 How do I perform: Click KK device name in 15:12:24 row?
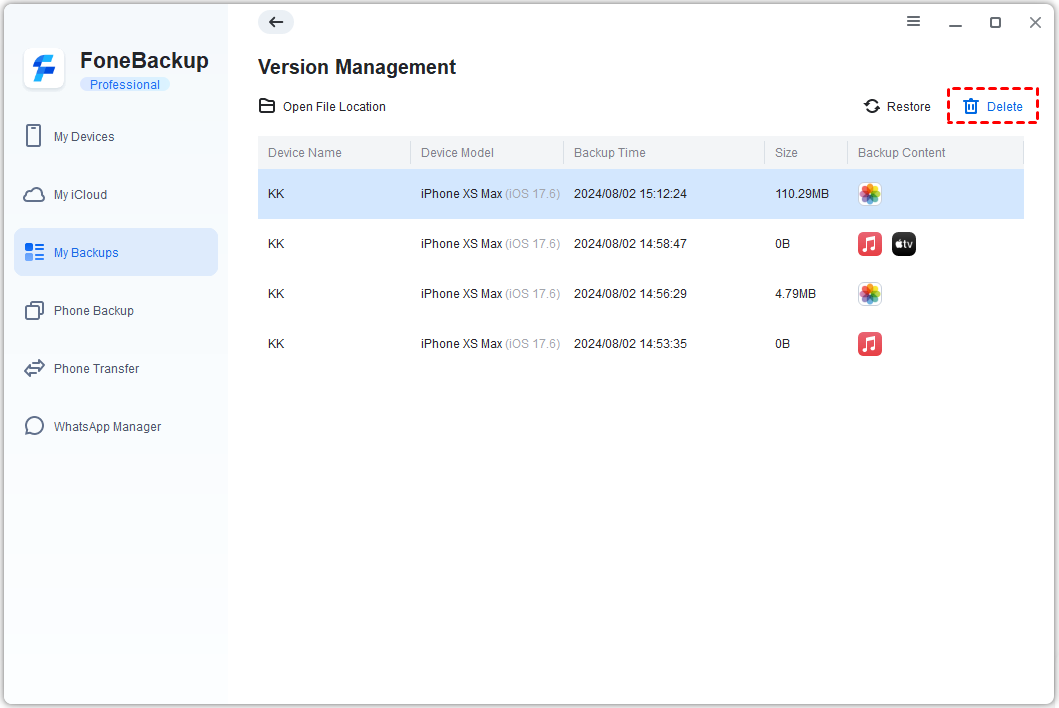[276, 194]
